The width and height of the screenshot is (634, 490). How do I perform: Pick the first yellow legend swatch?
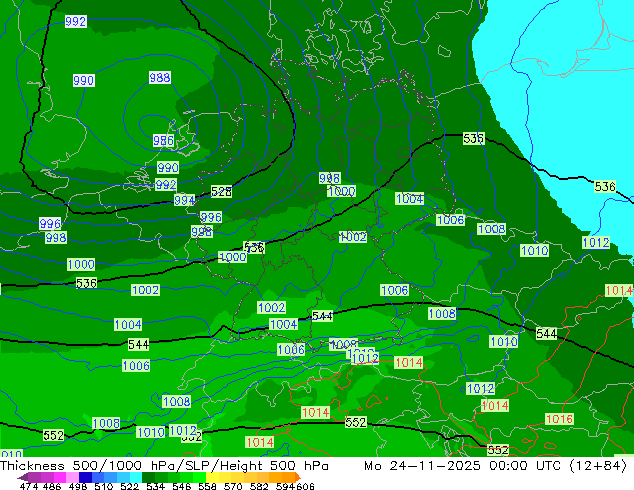click(212, 477)
